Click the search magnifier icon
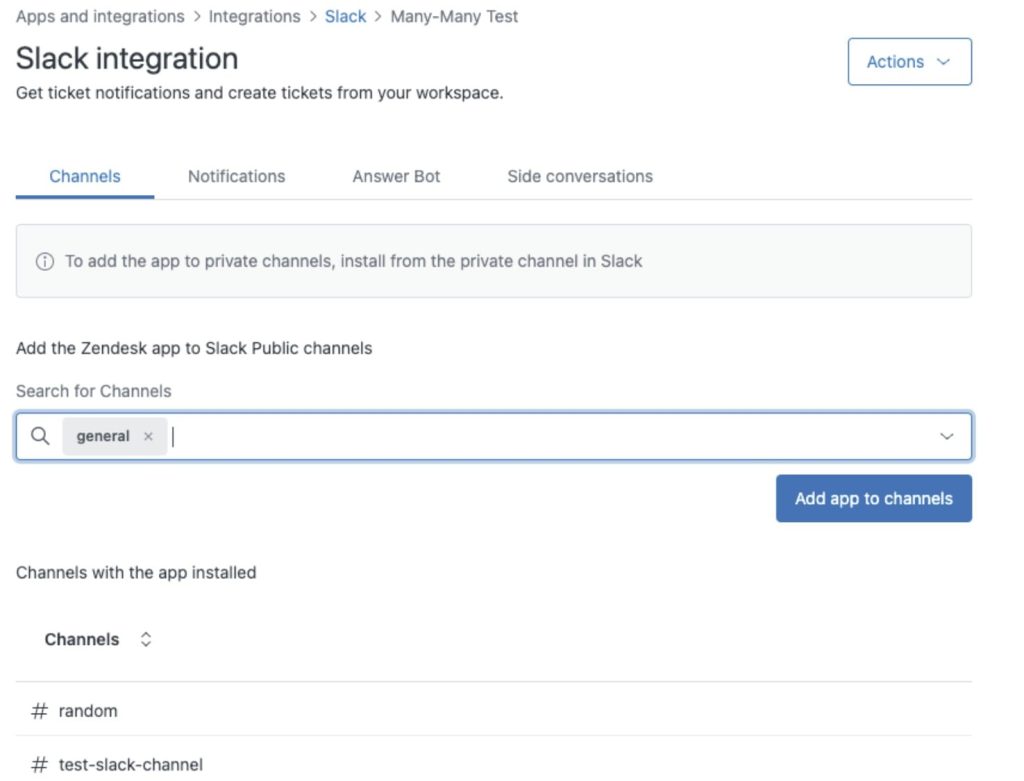1024x781 pixels. (40, 436)
